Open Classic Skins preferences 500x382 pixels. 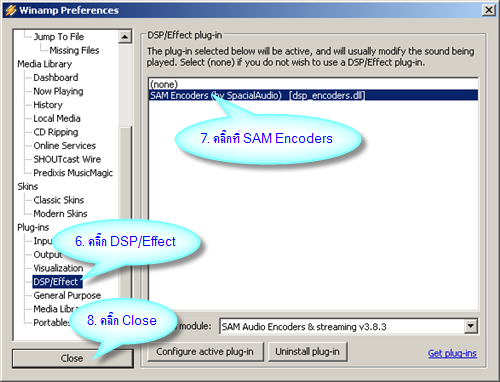pos(59,200)
